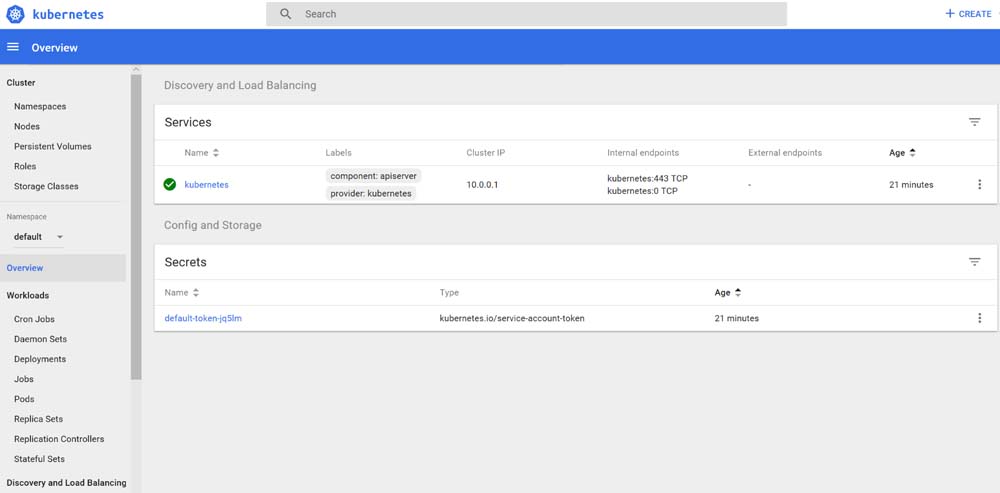Open the default namespace dropdown
Viewport: 1000px width, 493px height.
point(38,237)
